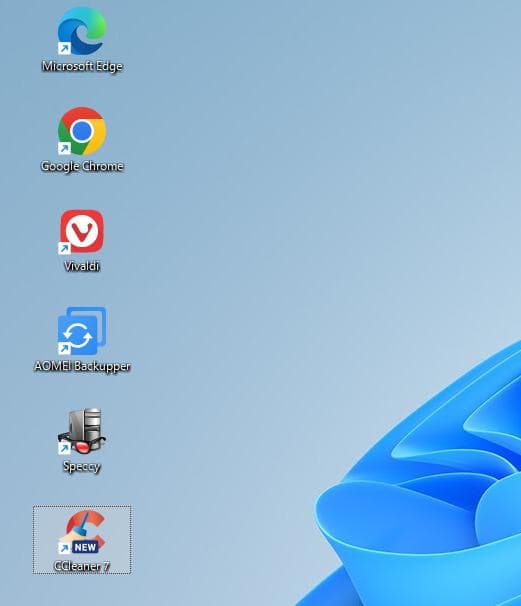
Task: Select the Google Chrome desktop icon
Action: click(82, 131)
